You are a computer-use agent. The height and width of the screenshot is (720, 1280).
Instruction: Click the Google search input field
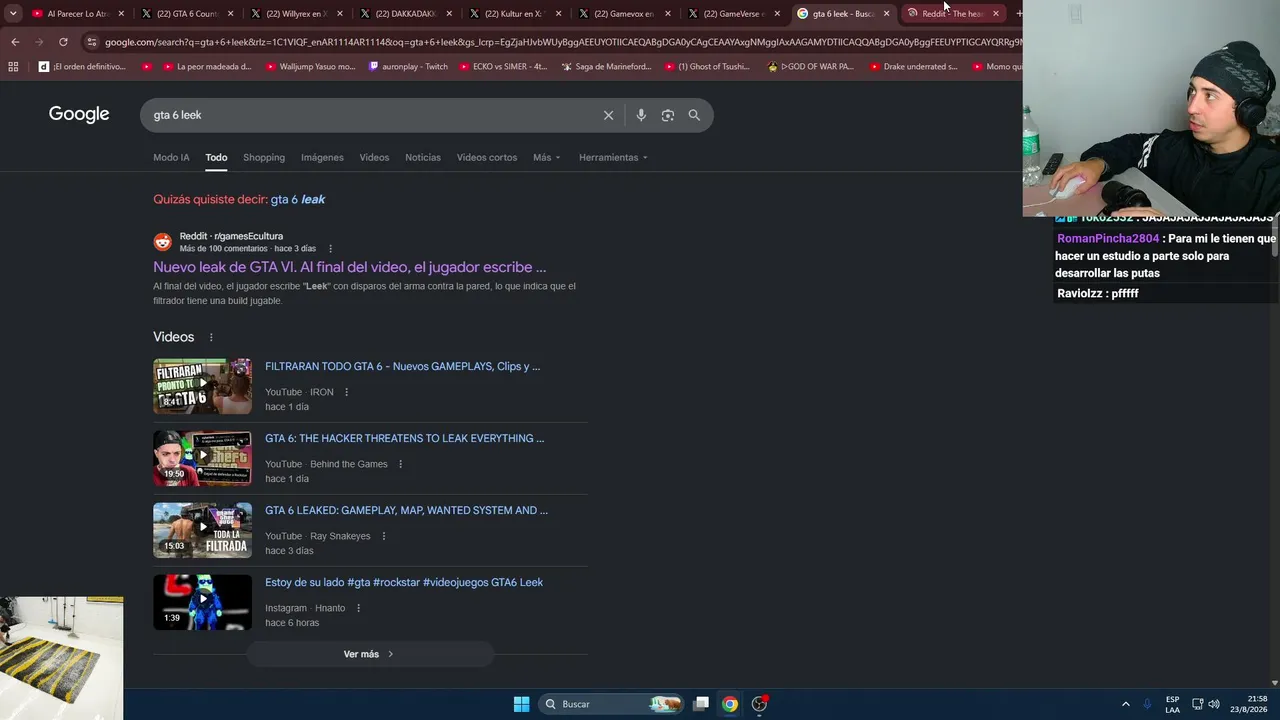coord(370,115)
